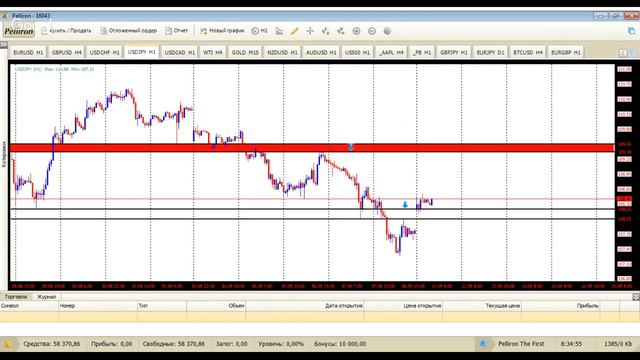This screenshot has height=360, width=640.
Task: Activate the crosshair cursor tool
Action: tap(310, 31)
